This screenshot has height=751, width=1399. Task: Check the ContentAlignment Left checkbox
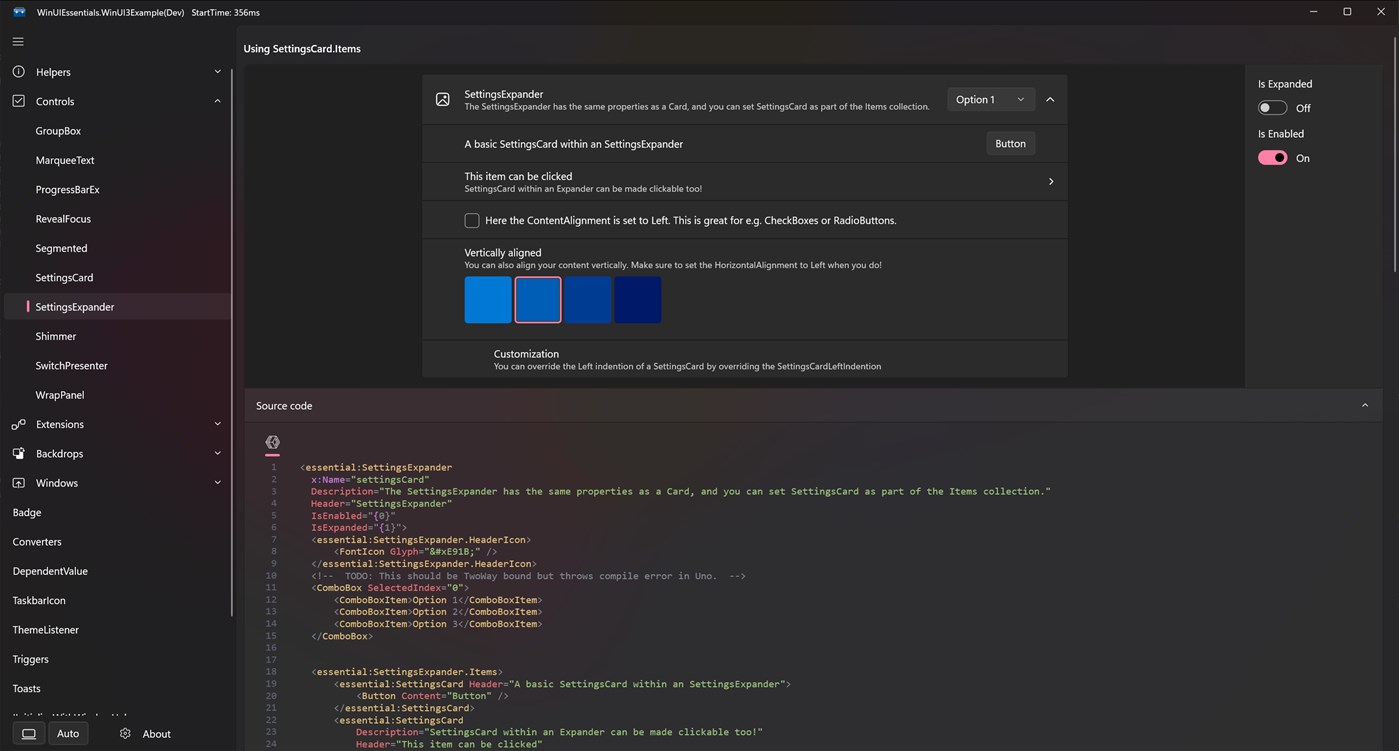(x=472, y=220)
